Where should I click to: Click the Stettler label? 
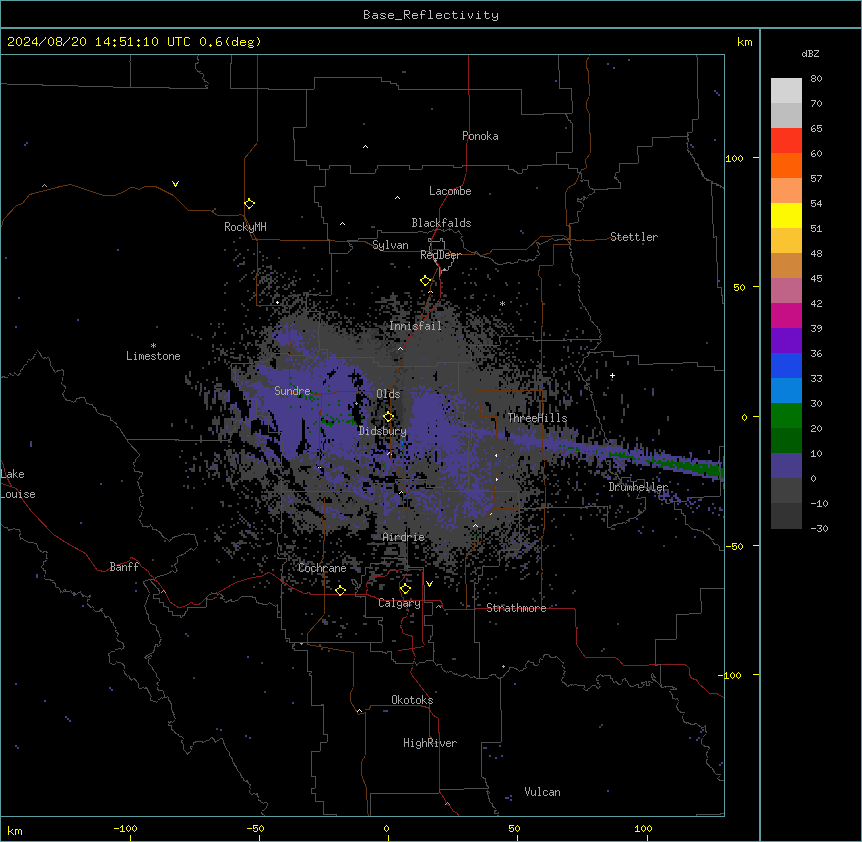pos(634,237)
